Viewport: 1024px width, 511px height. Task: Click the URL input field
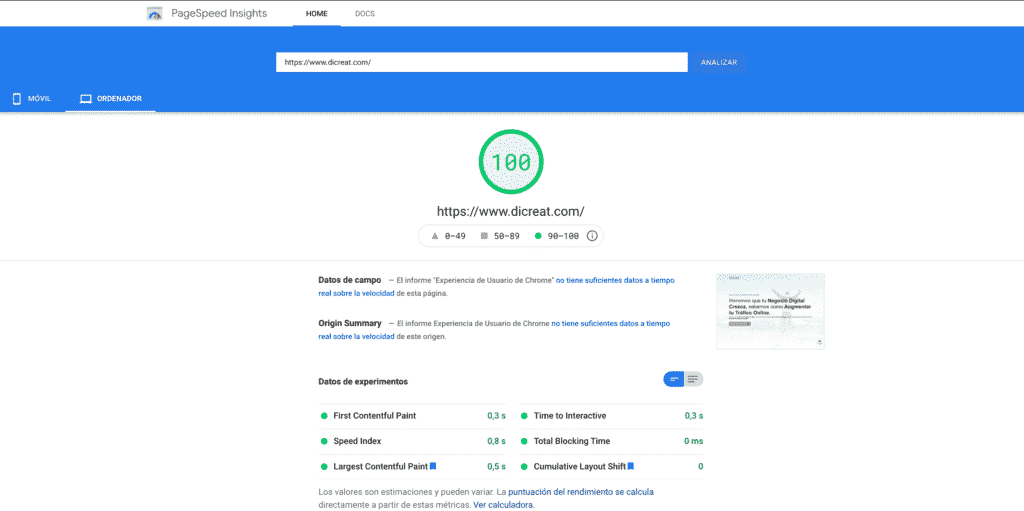tap(481, 62)
